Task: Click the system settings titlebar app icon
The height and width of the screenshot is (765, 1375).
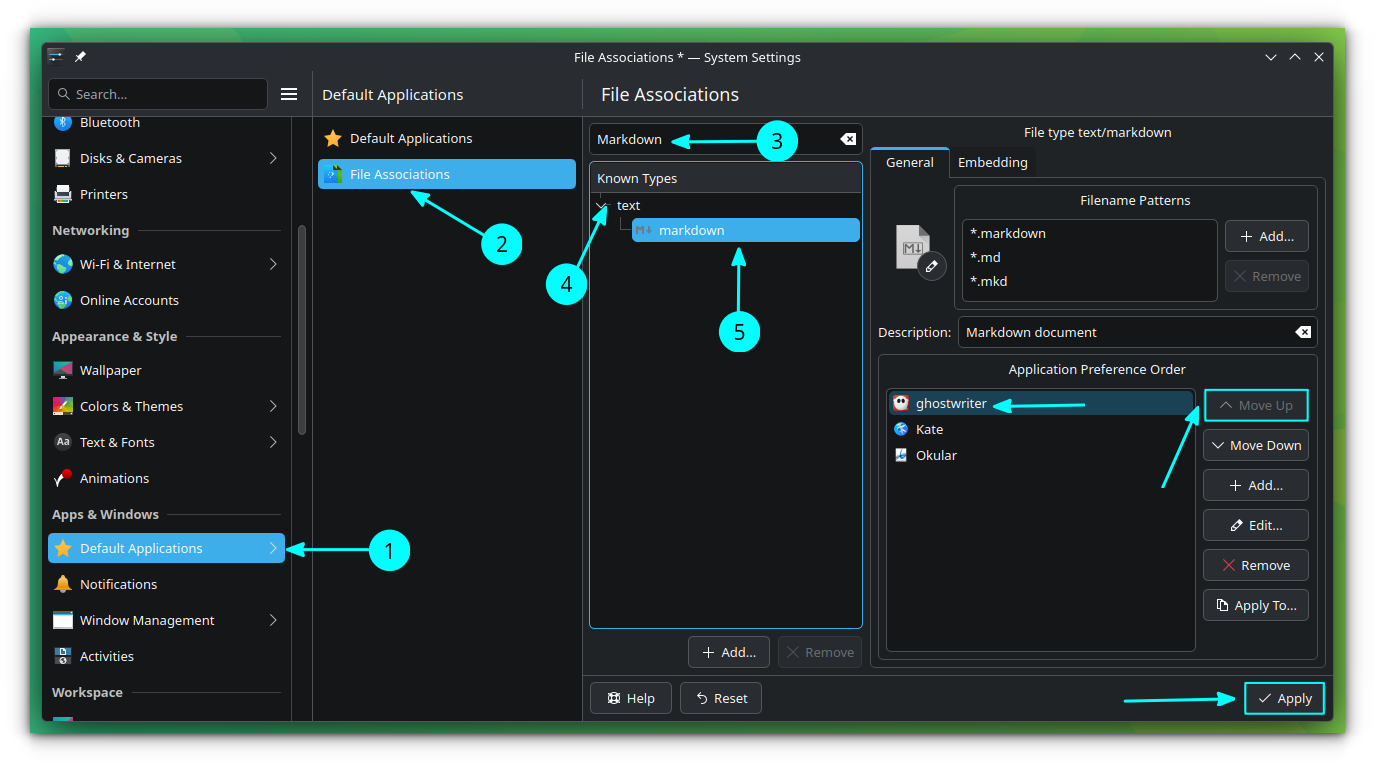Action: [x=56, y=57]
